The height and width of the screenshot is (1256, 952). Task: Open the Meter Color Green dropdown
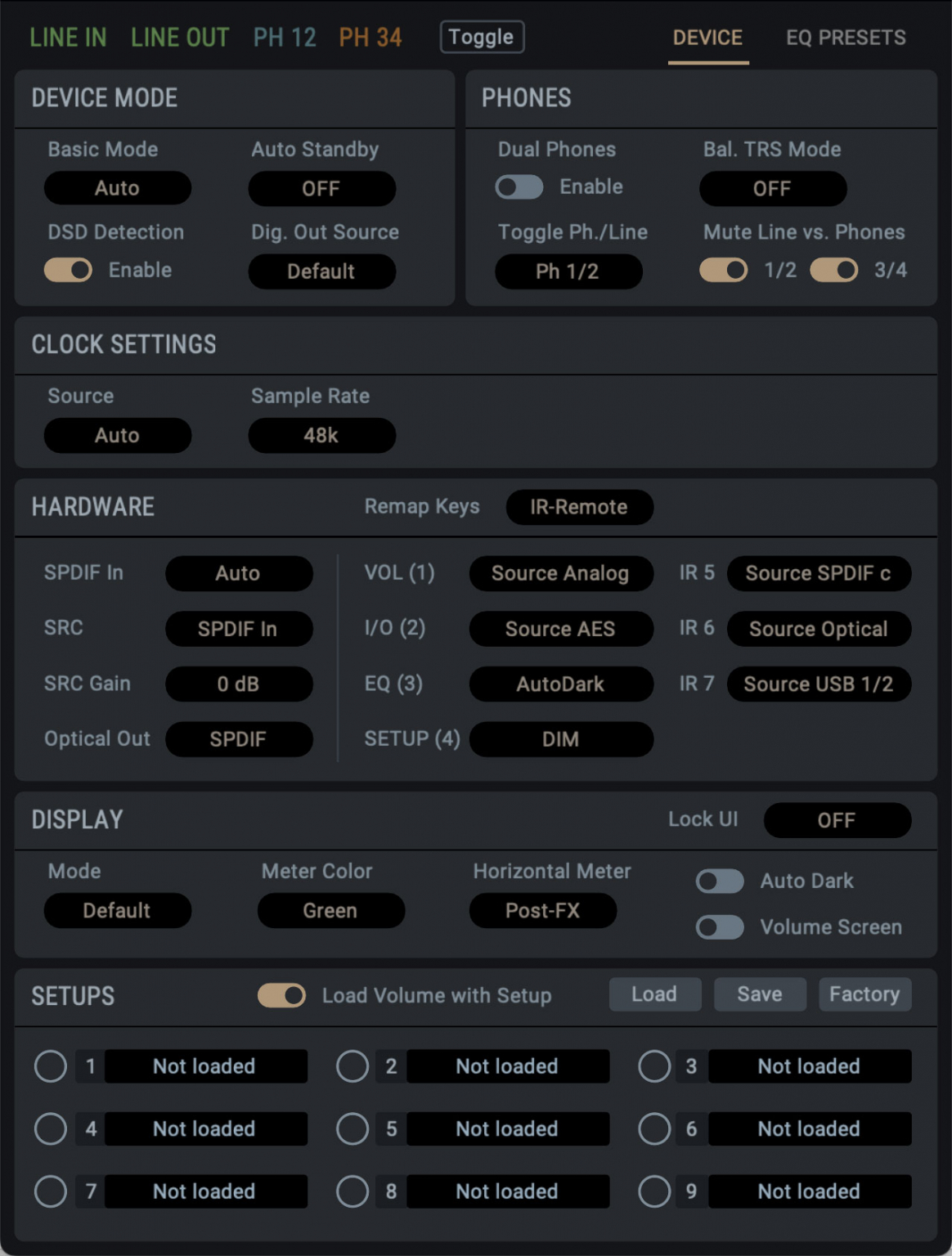pos(331,910)
